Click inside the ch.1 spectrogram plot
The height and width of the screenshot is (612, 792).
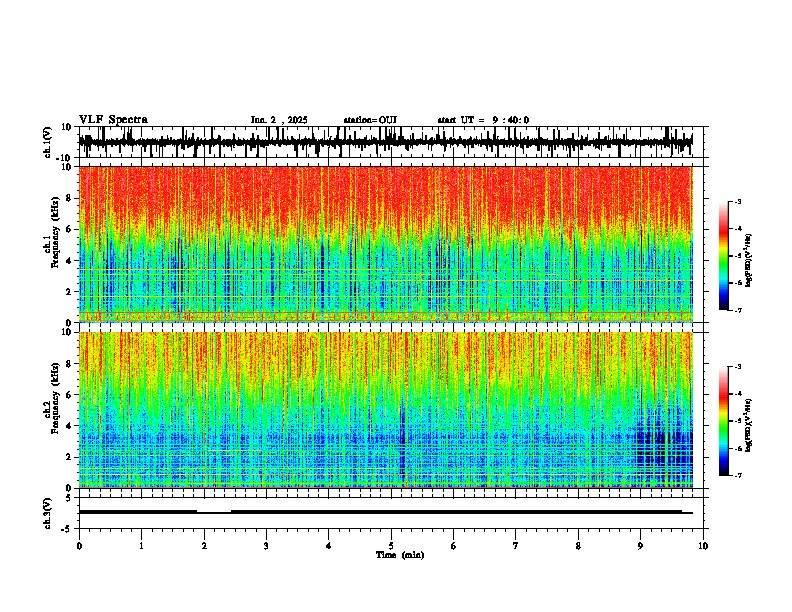click(x=385, y=244)
